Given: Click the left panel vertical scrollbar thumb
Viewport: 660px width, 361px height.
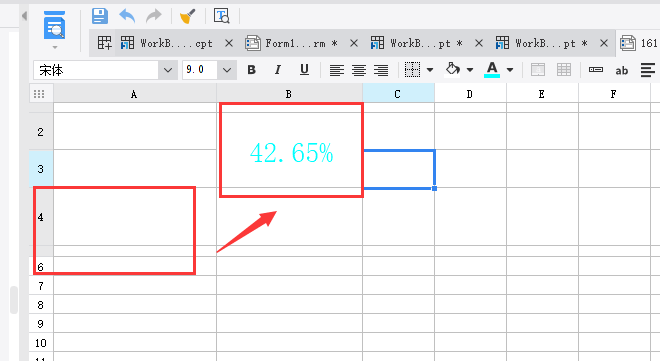Looking at the screenshot, I should click(x=14, y=300).
